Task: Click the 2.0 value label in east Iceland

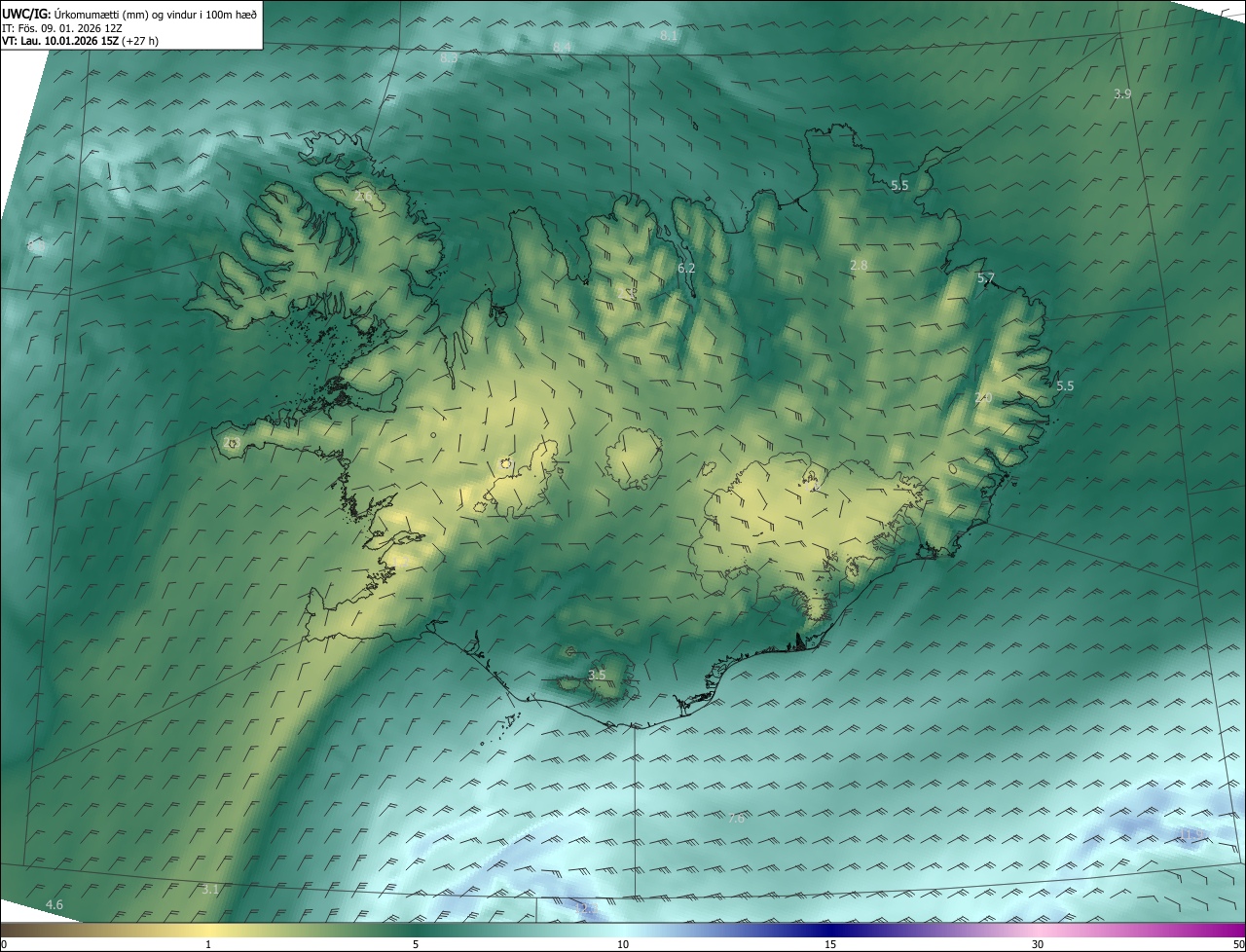Action: pyautogui.click(x=983, y=397)
